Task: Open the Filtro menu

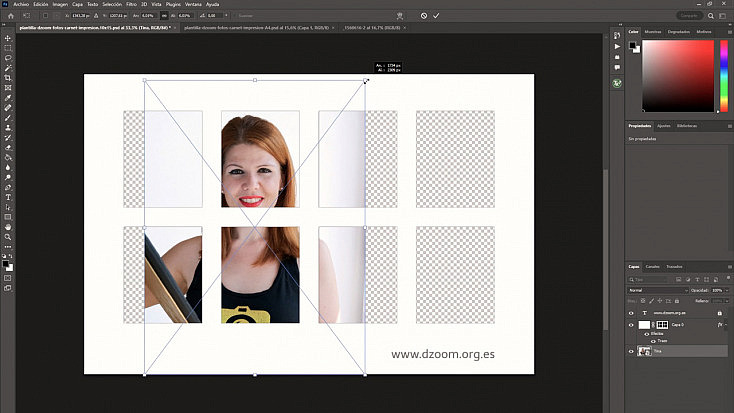Action: 132,4
